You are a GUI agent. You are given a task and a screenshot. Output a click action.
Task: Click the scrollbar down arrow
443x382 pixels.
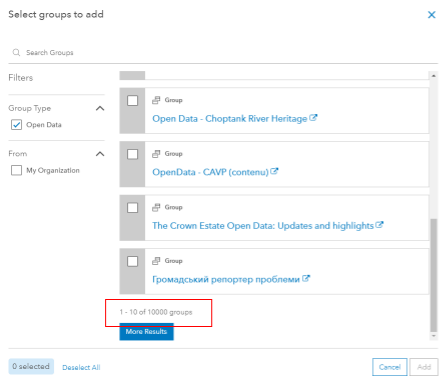click(x=433, y=336)
